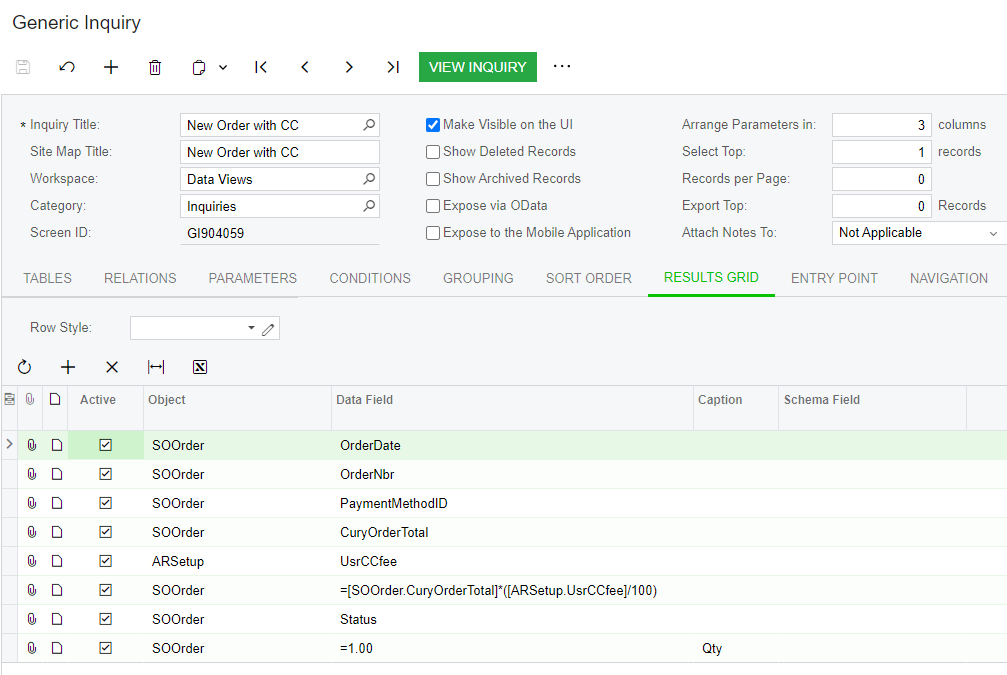Open the Sort Order tab
Image resolution: width=1007 pixels, height=675 pixels.
[x=588, y=278]
